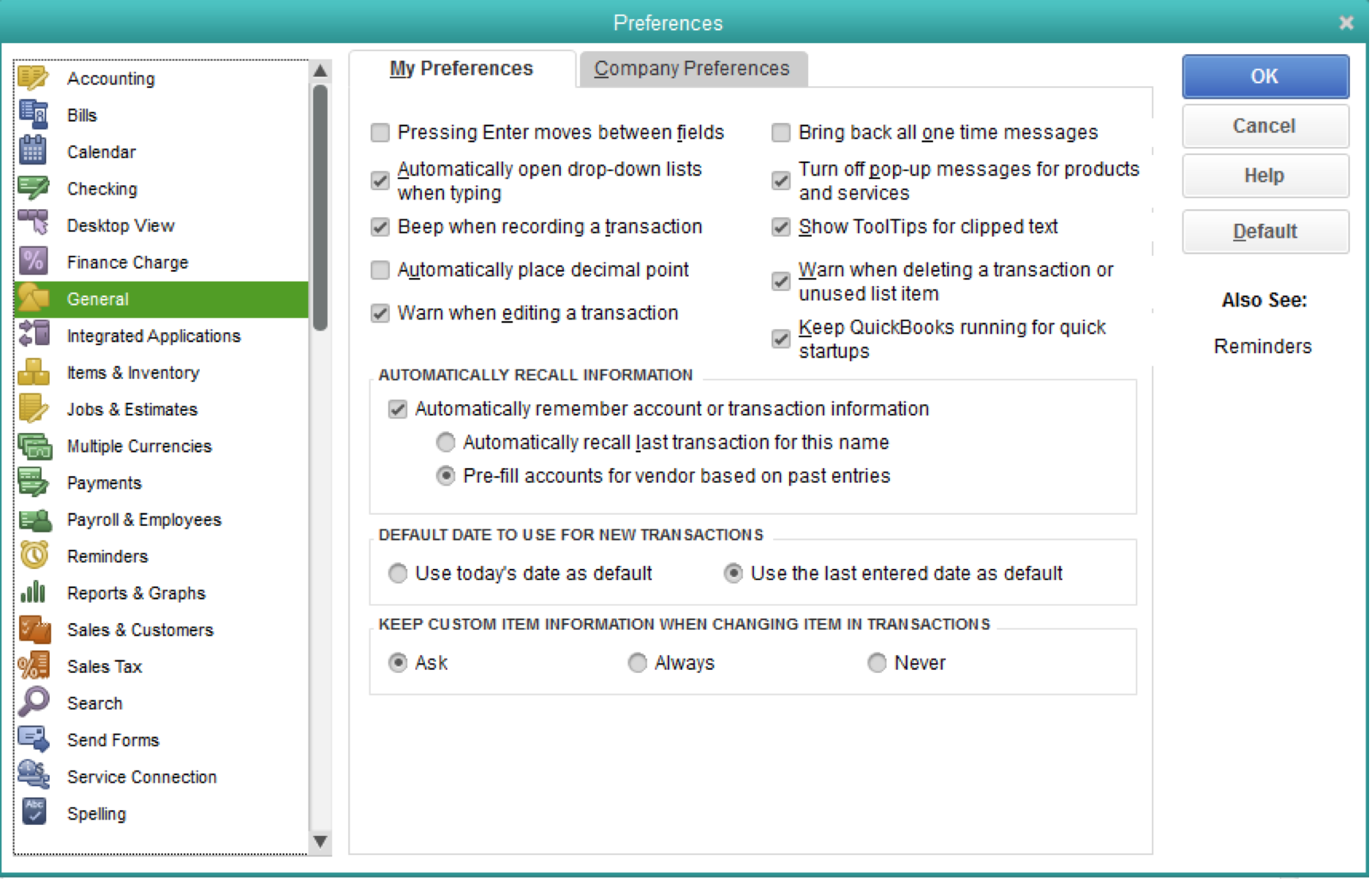The image size is (1372, 879).
Task: Select Use today's date as default
Action: 398,573
